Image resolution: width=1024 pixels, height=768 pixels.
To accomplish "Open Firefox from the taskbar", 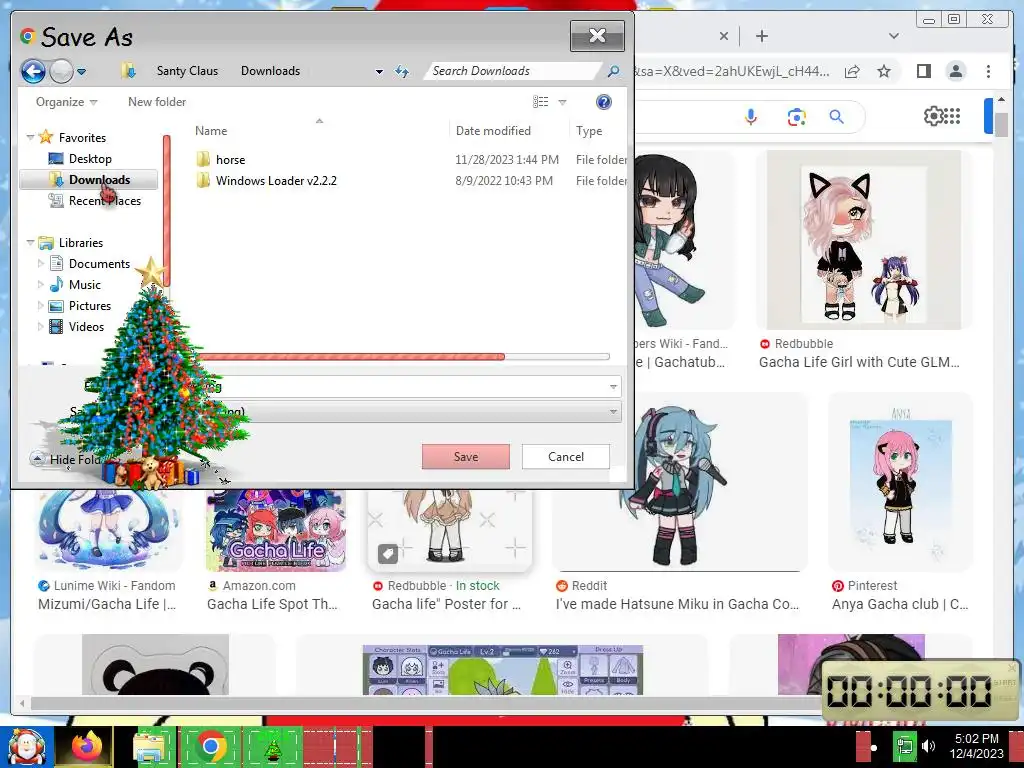I will [87, 747].
